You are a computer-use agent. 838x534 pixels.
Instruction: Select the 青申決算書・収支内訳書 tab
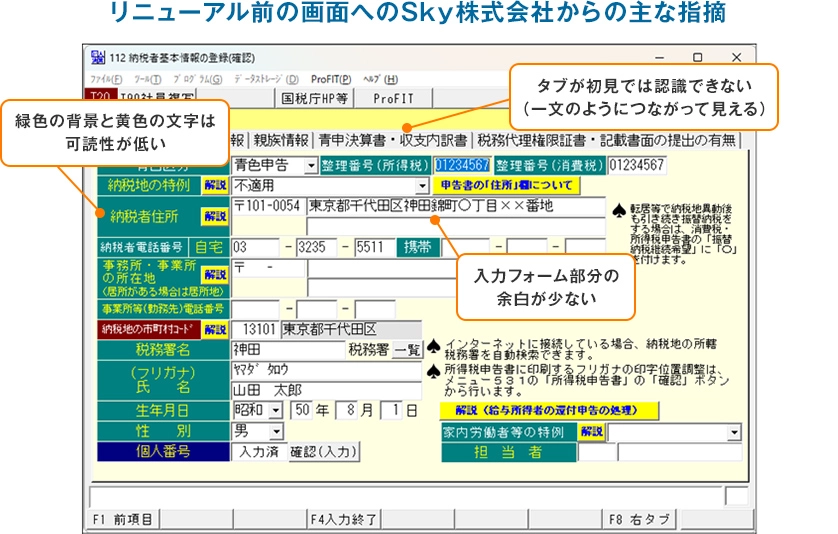coord(393,140)
